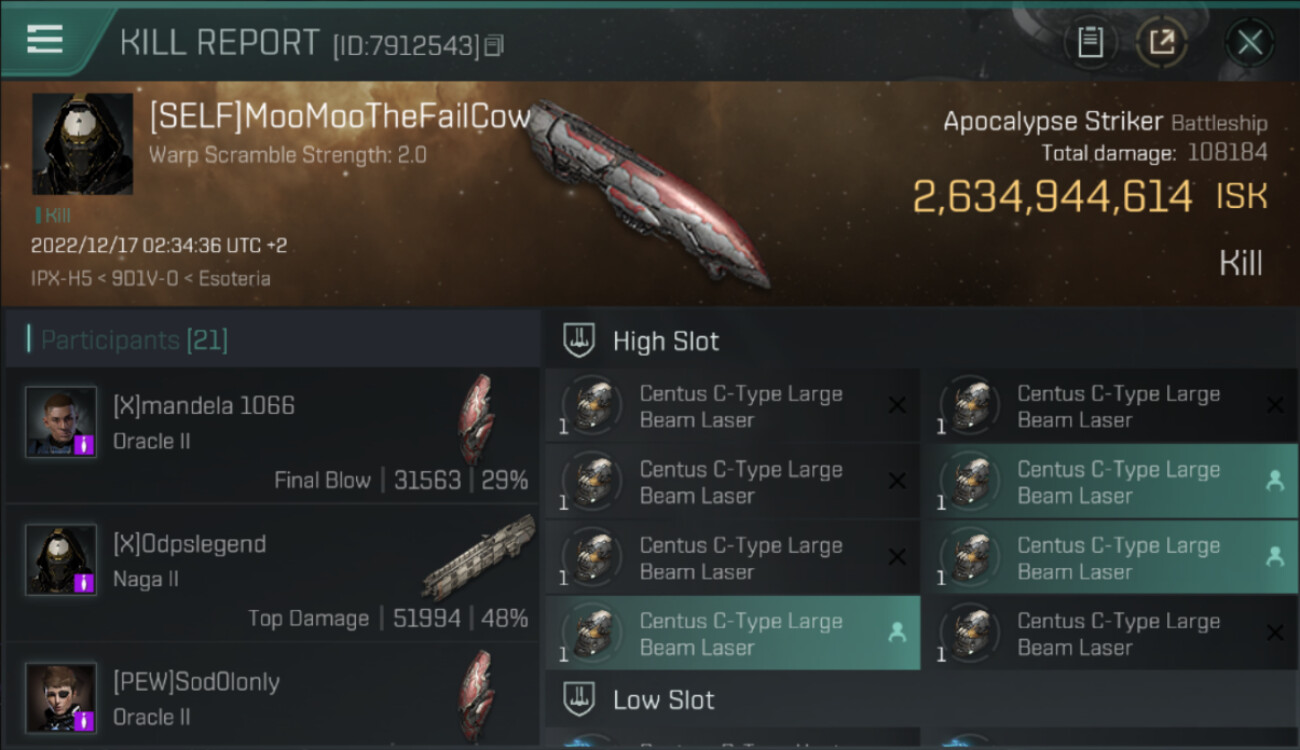The image size is (1300, 750).
Task: Click the person icon on the bottom-left highlighted laser
Action: (x=897, y=632)
